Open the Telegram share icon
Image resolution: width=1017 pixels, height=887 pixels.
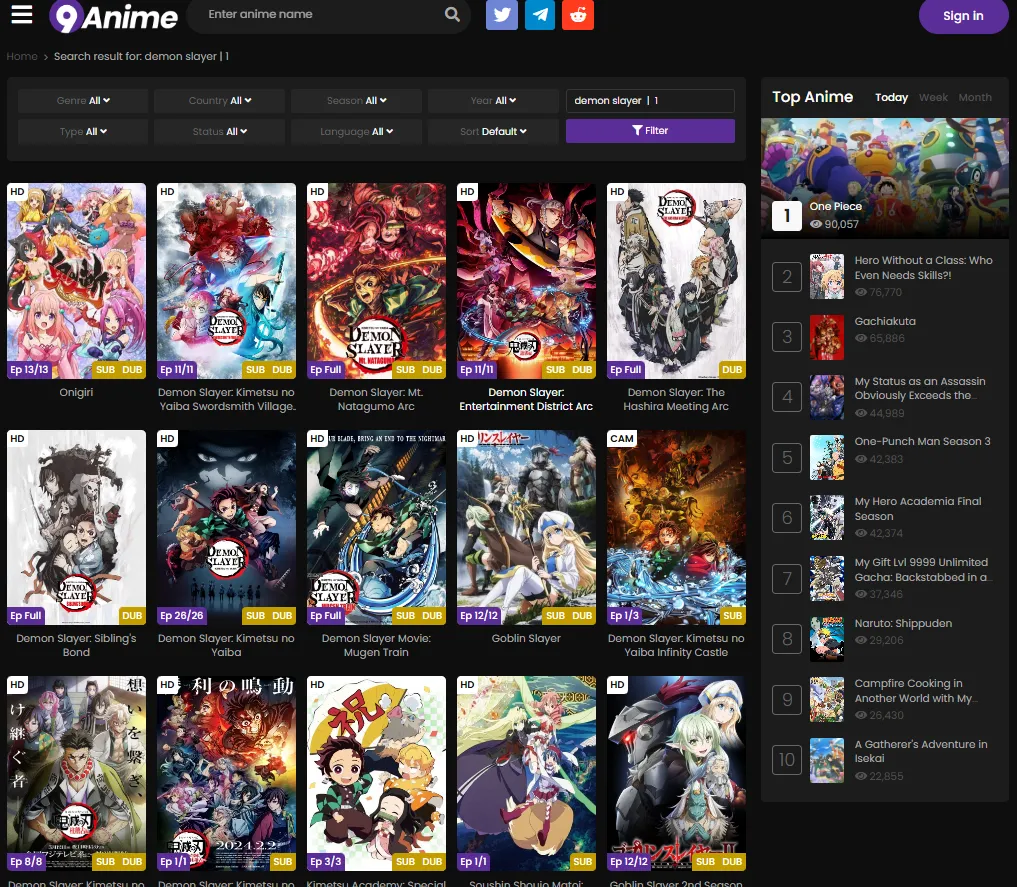tap(540, 15)
